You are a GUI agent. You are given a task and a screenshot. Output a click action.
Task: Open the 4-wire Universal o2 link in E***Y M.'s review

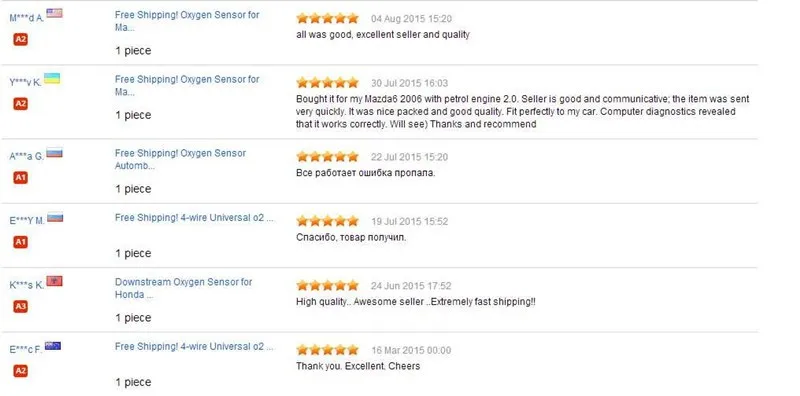194,218
